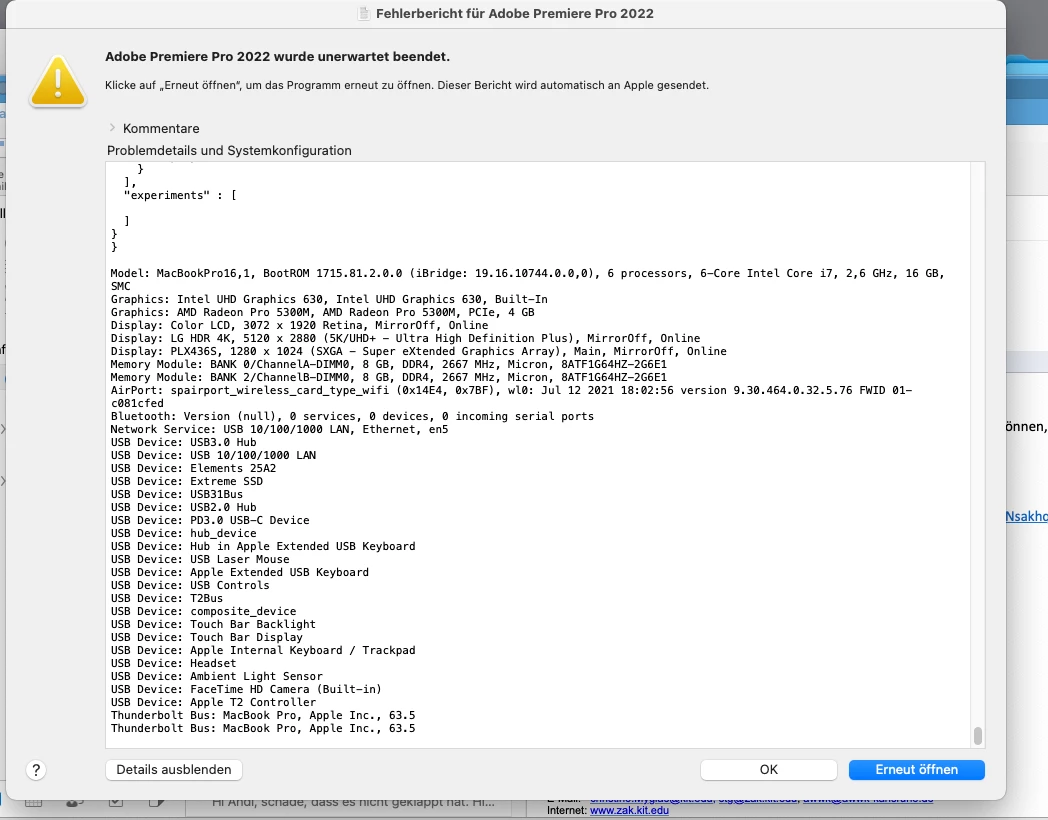This screenshot has width=1048, height=820.
Task: Select Memory Module BANK 0/ChannelA-DIMM0 line
Action: pos(388,364)
